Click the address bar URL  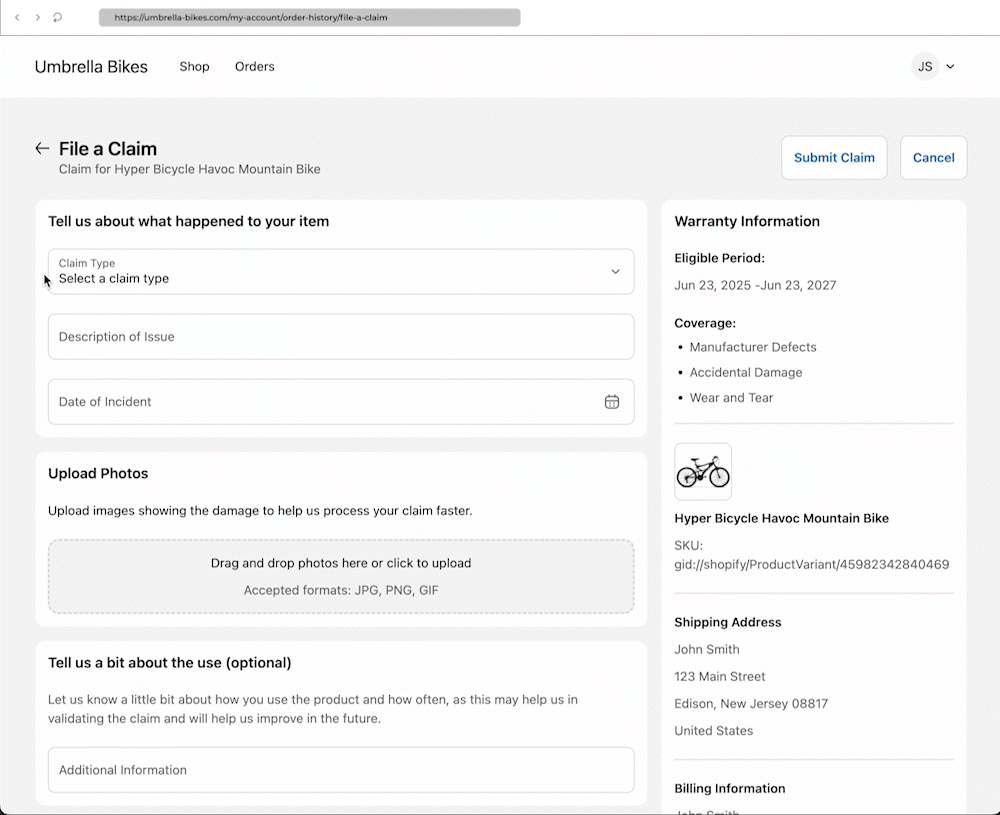251,17
